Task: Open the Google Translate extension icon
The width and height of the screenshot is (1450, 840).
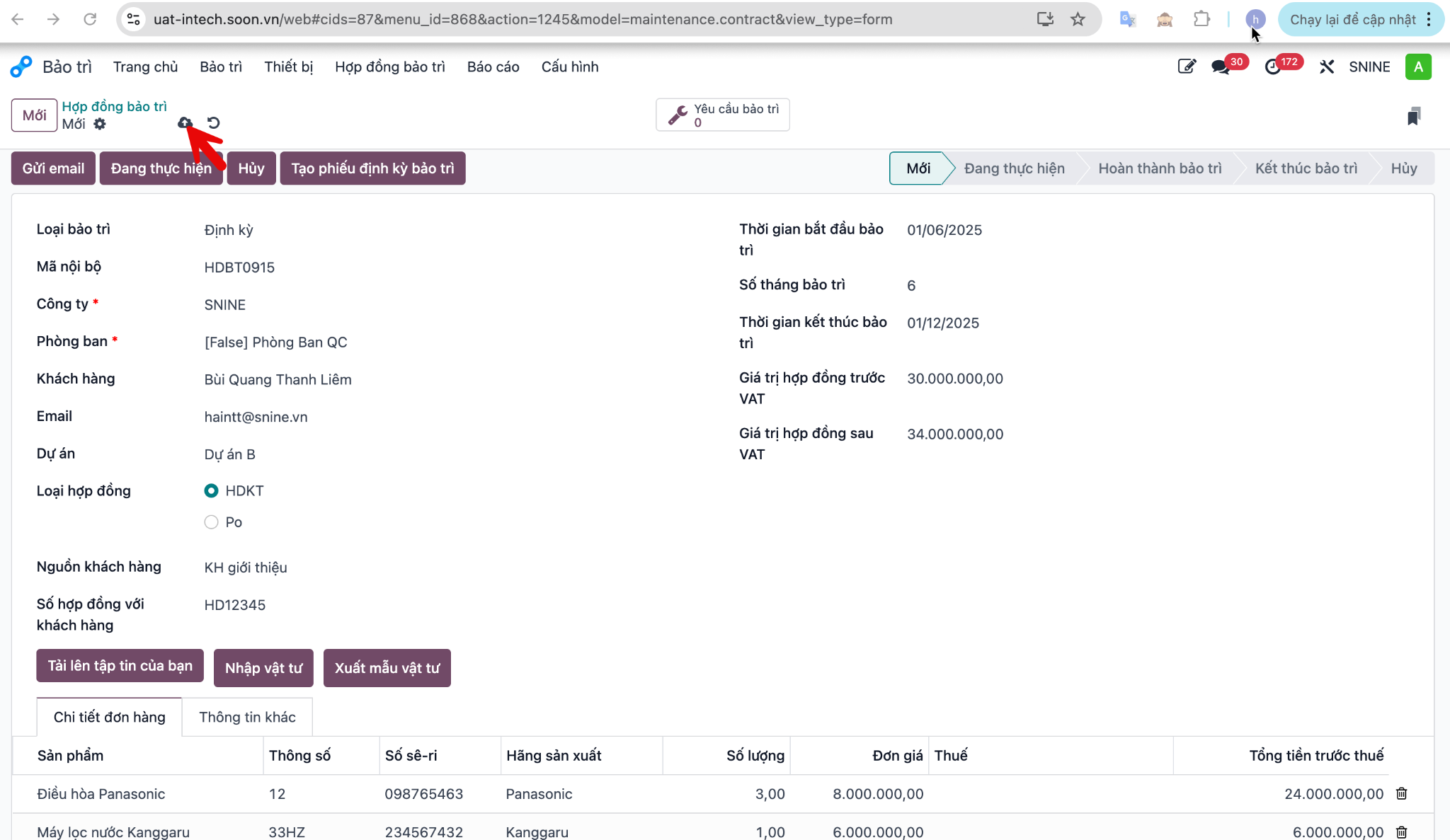Action: [1128, 19]
